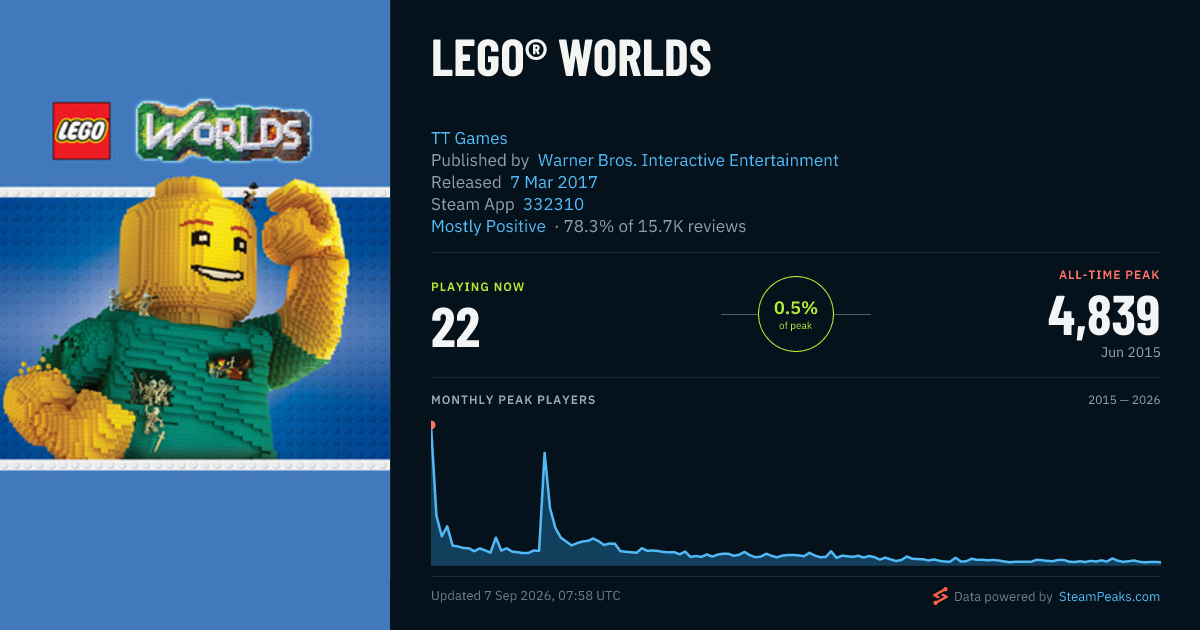Image resolution: width=1200 pixels, height=630 pixels.
Task: Click the Monthly Peak Players label
Action: [513, 400]
